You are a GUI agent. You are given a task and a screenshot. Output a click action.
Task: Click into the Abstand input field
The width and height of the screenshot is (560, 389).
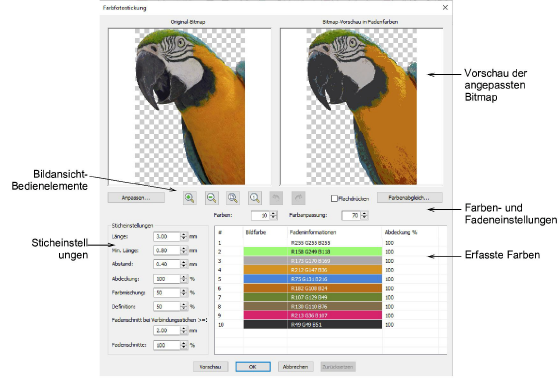(x=167, y=264)
